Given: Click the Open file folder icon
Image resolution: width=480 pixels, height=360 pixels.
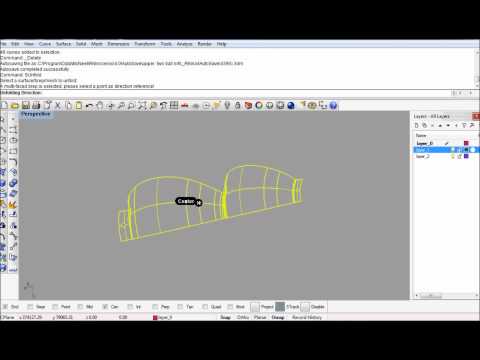Looking at the screenshot, I should [x=15, y=106].
